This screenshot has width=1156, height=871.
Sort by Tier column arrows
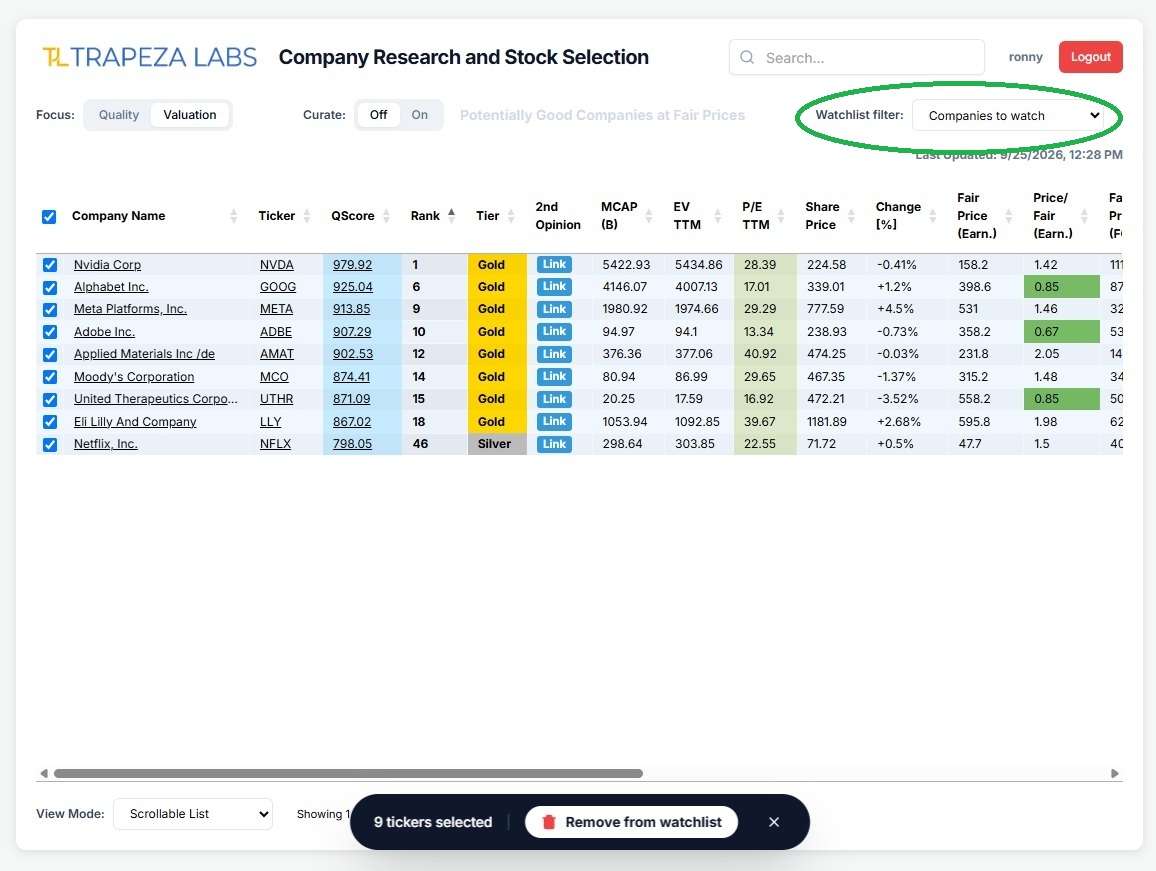(x=511, y=216)
